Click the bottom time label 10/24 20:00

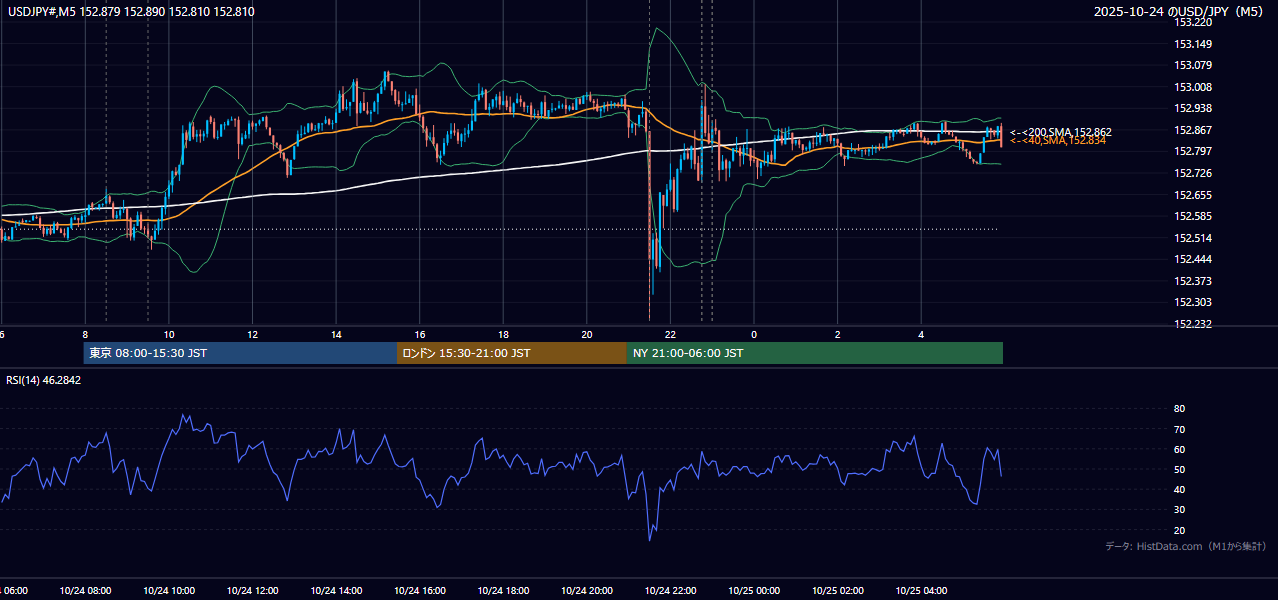click(x=587, y=591)
